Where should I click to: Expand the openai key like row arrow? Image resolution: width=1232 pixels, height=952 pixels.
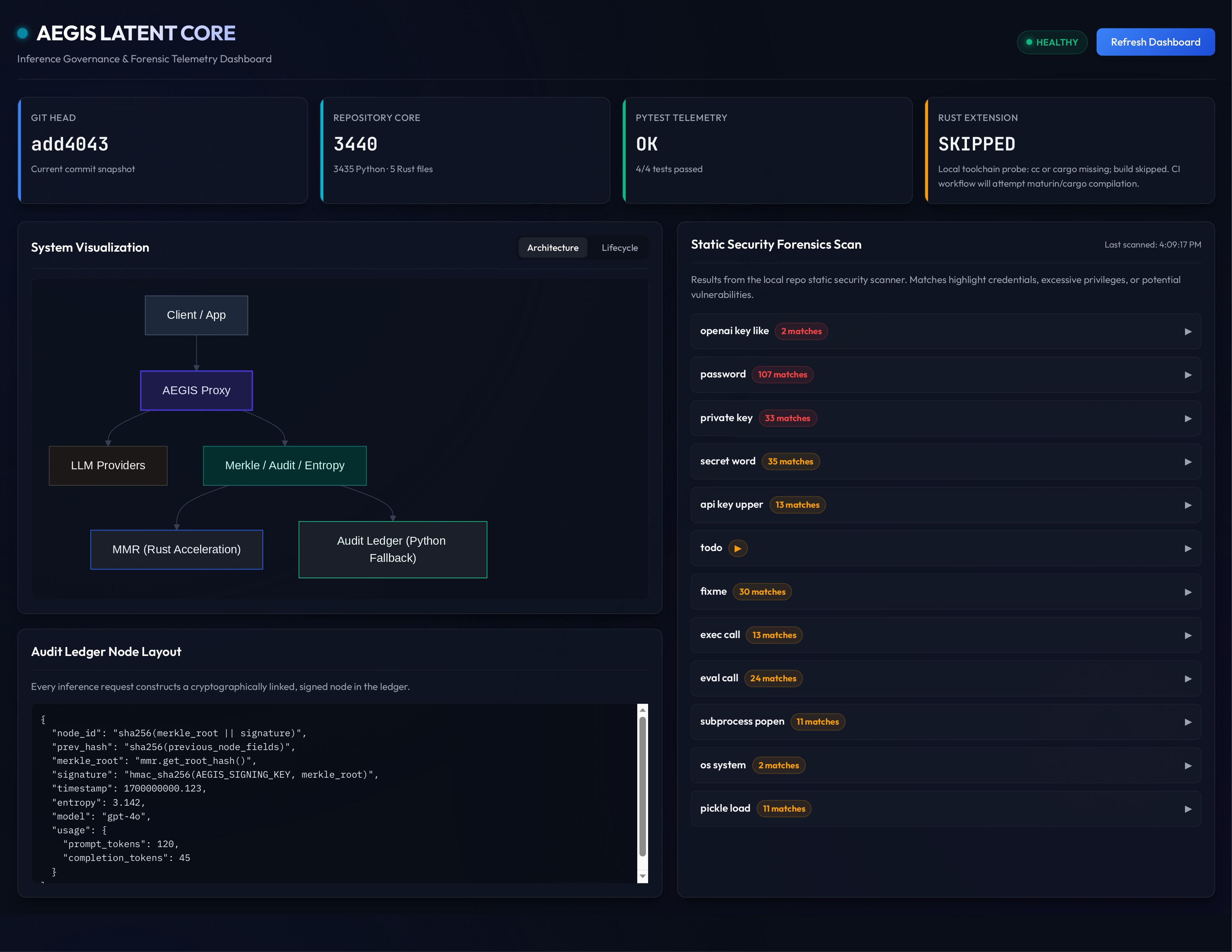coord(1188,332)
